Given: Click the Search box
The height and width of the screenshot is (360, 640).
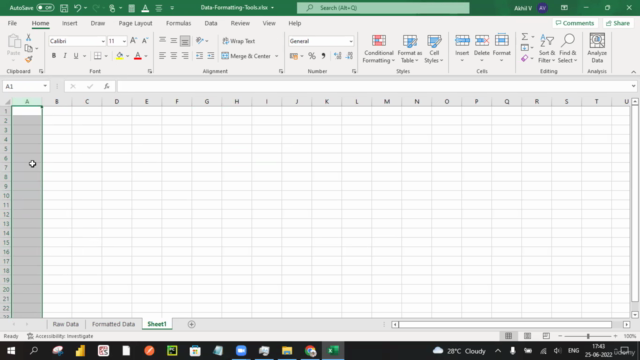Looking at the screenshot, I should [383, 8].
